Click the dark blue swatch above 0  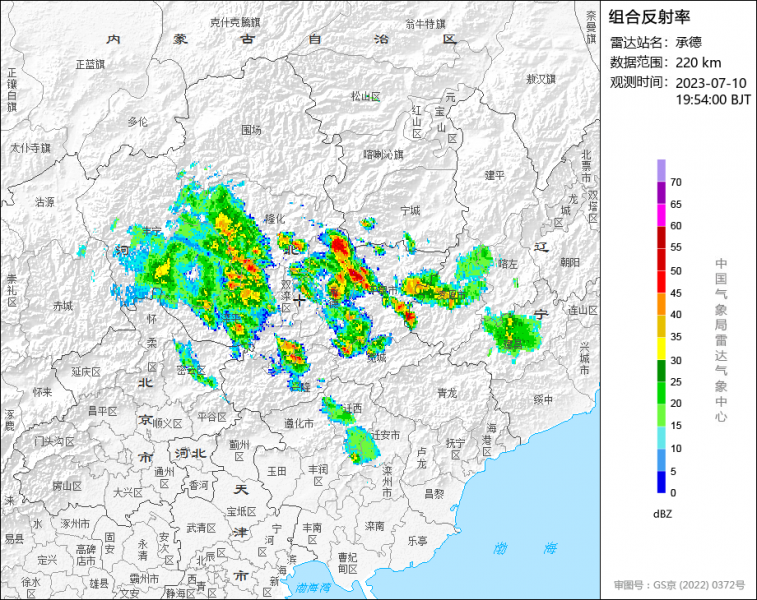(x=662, y=481)
